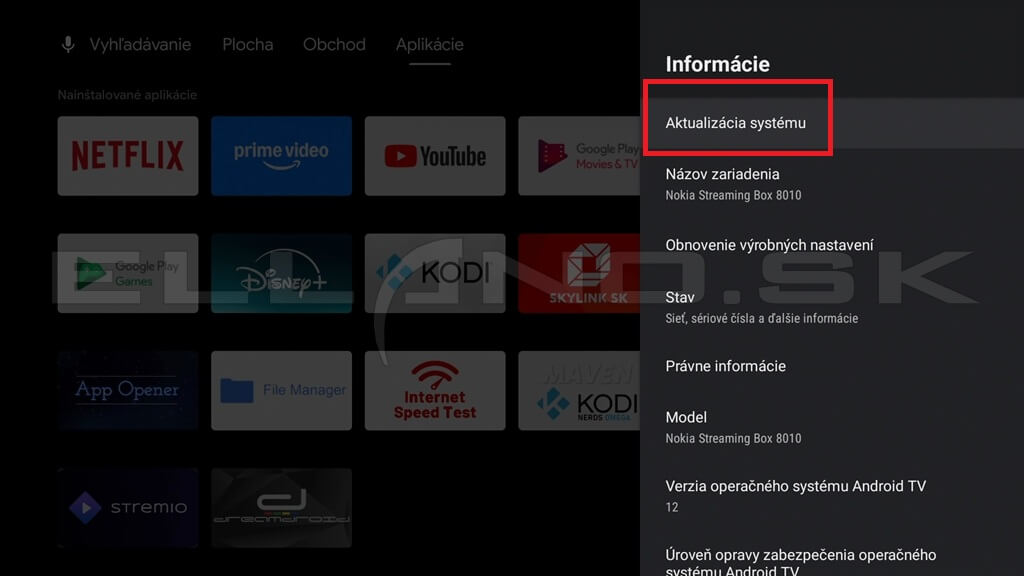Open Obnovenie výrobných nastavení option
Screen dimensions: 1024x576
pyautogui.click(x=770, y=245)
